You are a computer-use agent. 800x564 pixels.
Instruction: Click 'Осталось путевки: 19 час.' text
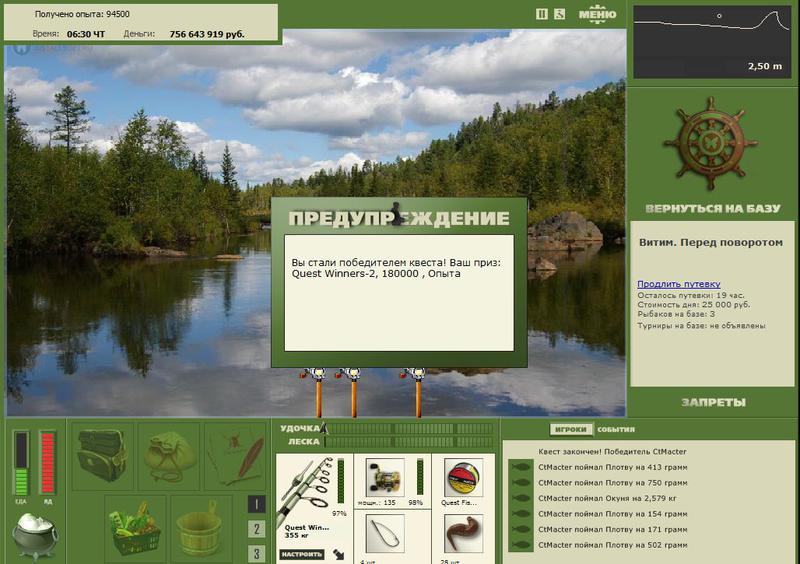(x=691, y=295)
